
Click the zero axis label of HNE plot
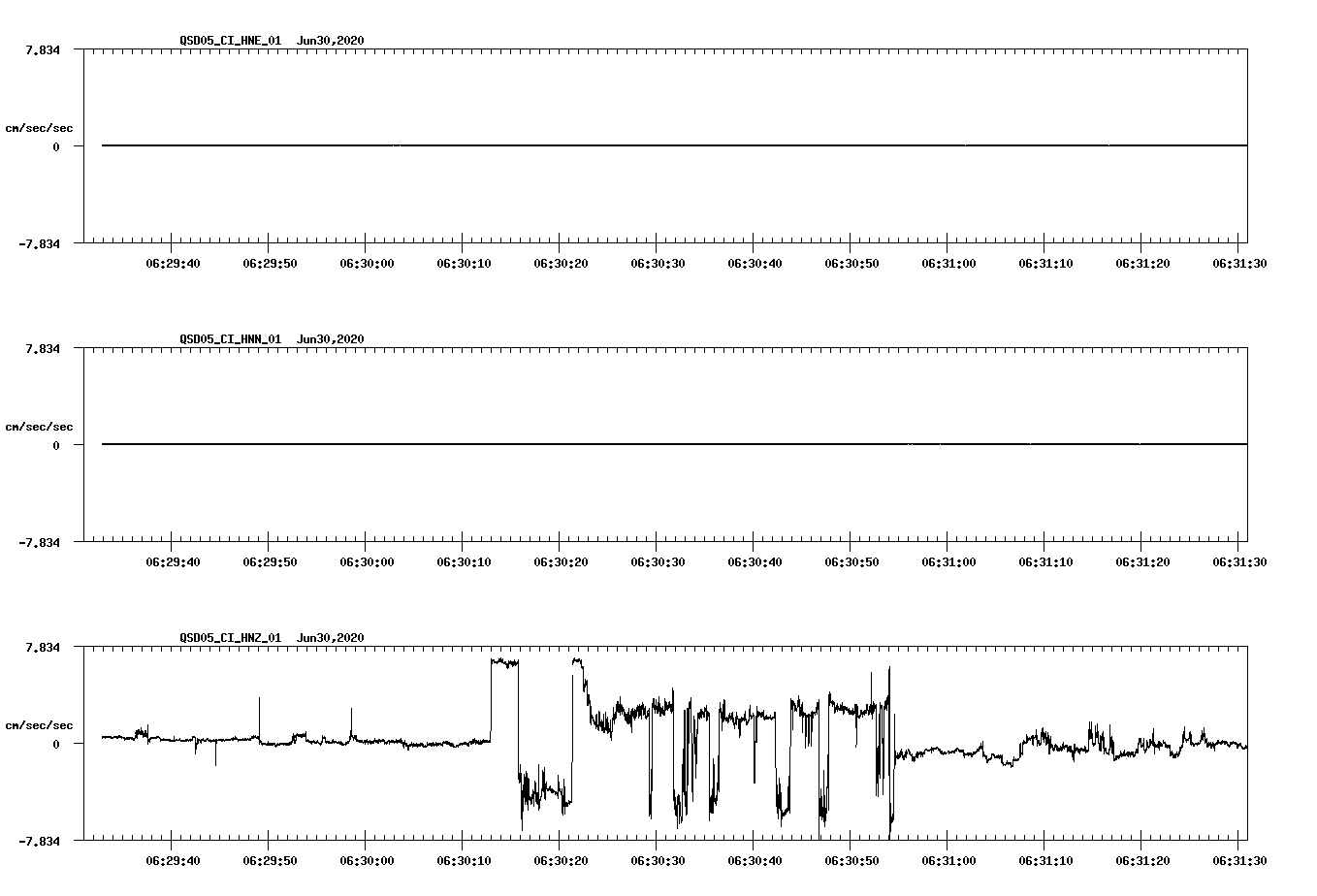(56, 146)
